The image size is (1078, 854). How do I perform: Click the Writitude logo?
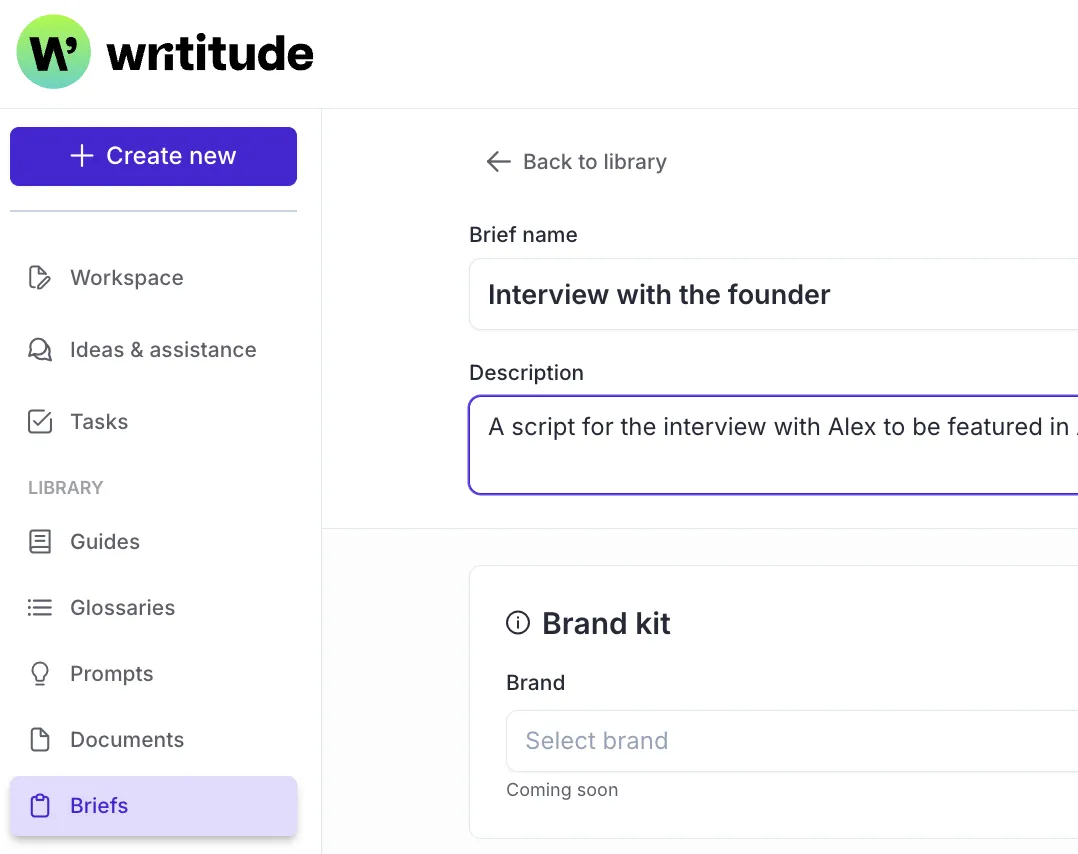[163, 51]
